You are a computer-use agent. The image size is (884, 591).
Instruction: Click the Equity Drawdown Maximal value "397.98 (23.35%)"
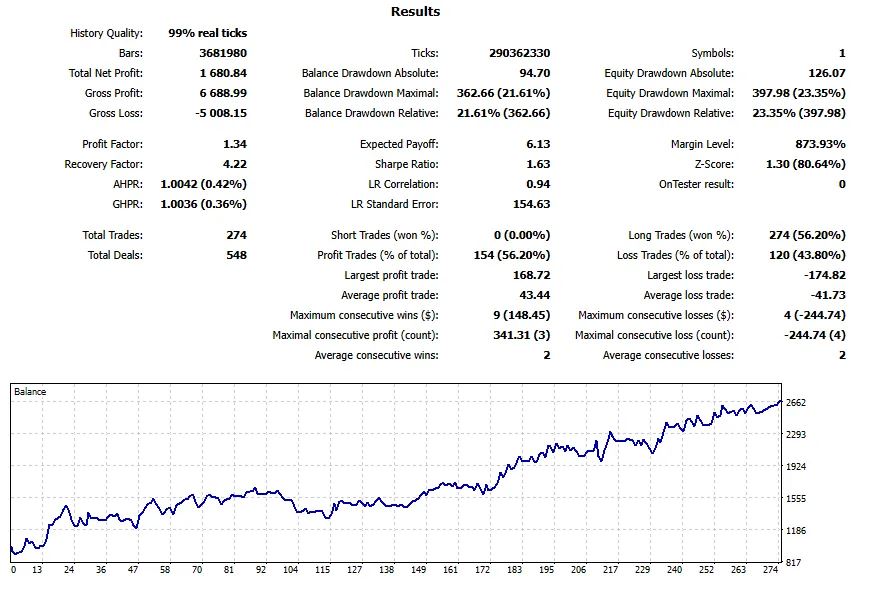(x=799, y=93)
